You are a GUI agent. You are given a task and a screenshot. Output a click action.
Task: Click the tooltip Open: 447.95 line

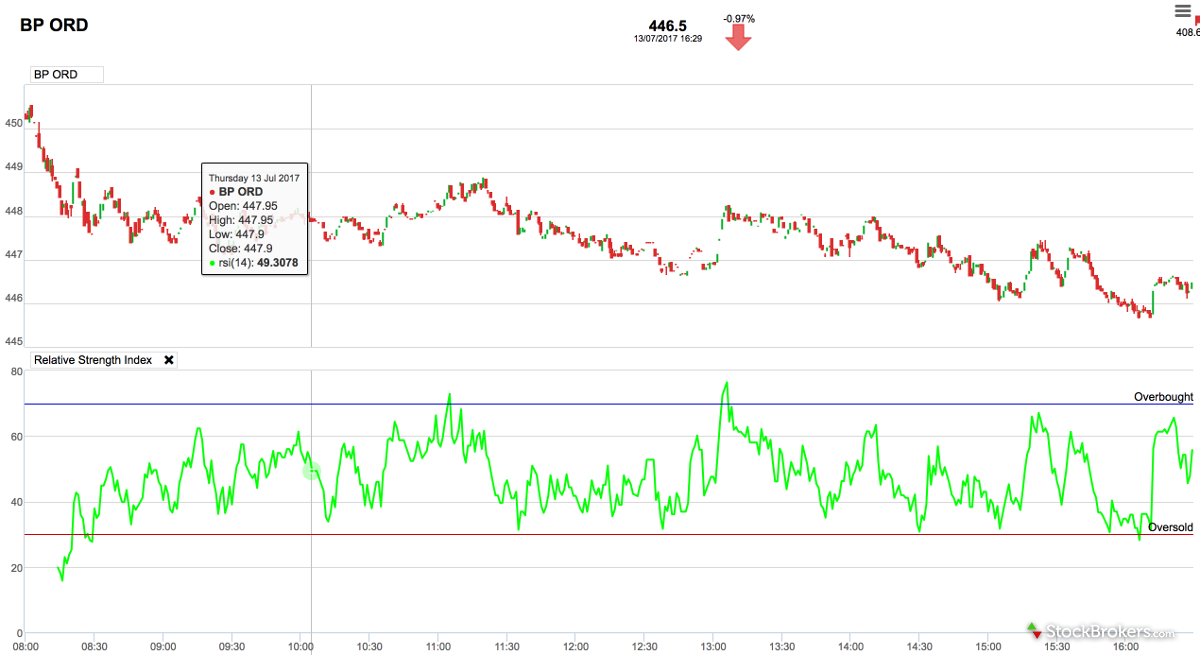(241, 206)
